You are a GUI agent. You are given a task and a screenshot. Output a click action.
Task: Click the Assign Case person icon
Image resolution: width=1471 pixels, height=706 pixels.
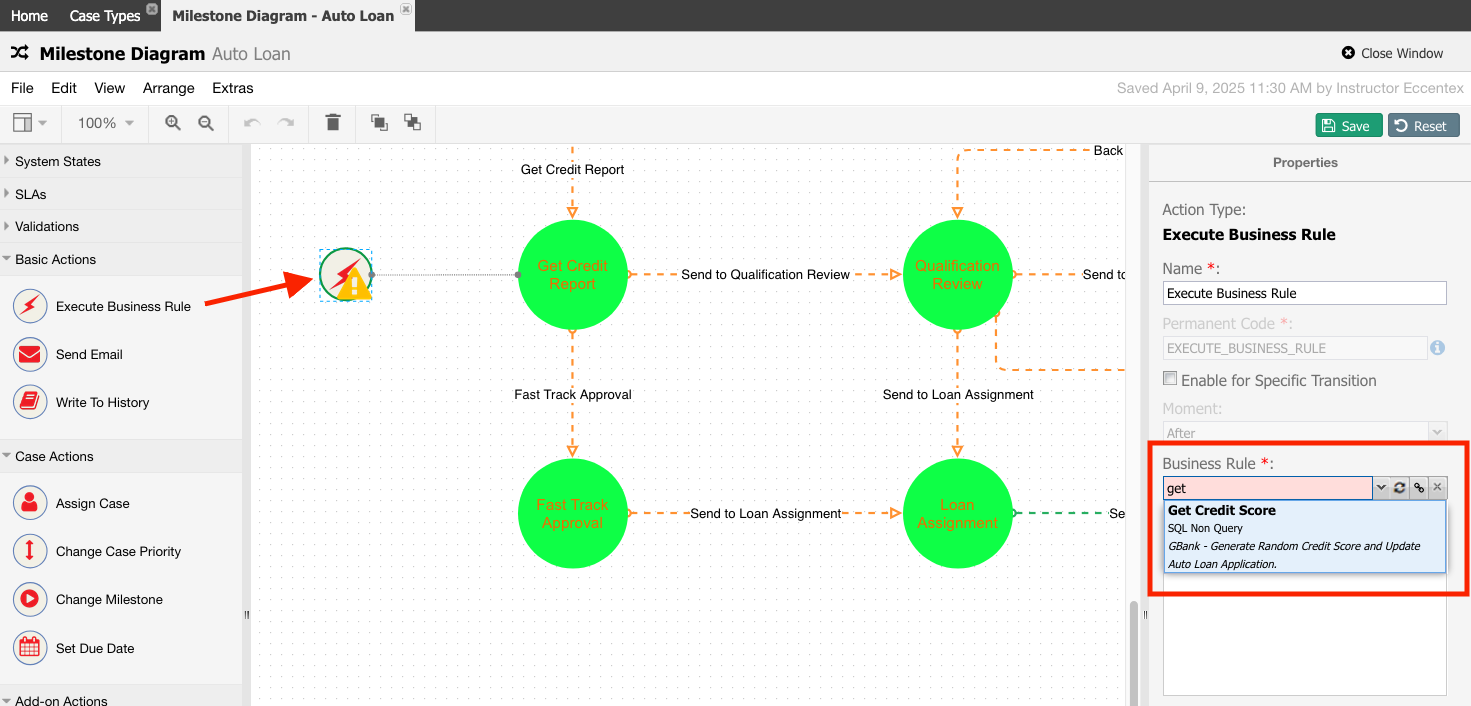click(x=30, y=503)
